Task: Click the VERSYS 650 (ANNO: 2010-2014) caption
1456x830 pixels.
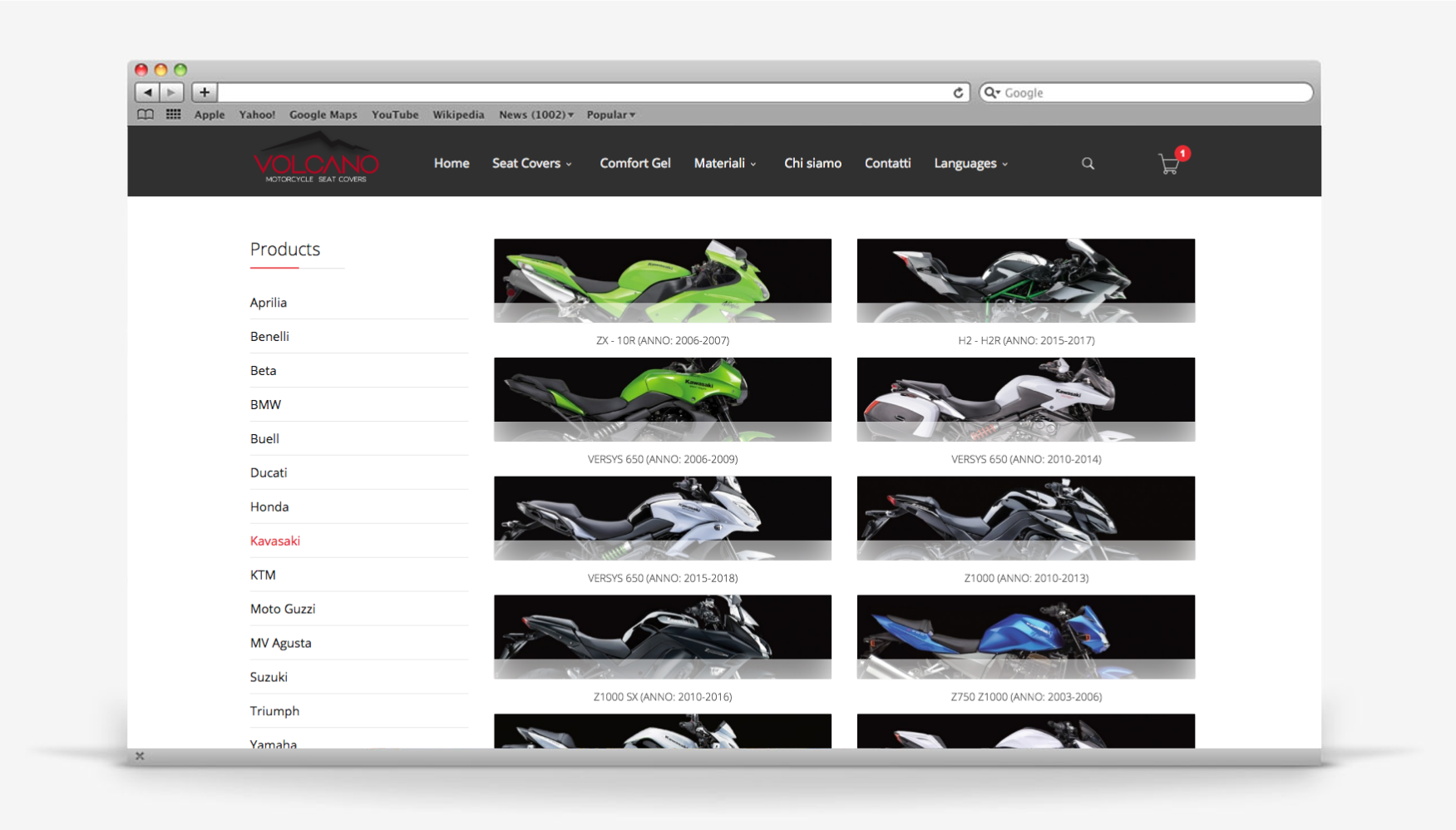Action: (1026, 460)
